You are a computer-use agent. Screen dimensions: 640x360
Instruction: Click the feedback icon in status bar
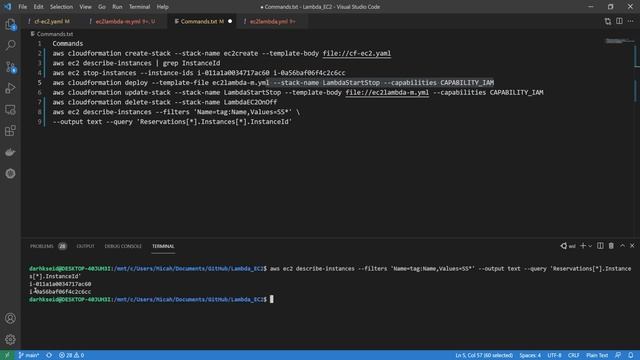[x=618, y=355]
